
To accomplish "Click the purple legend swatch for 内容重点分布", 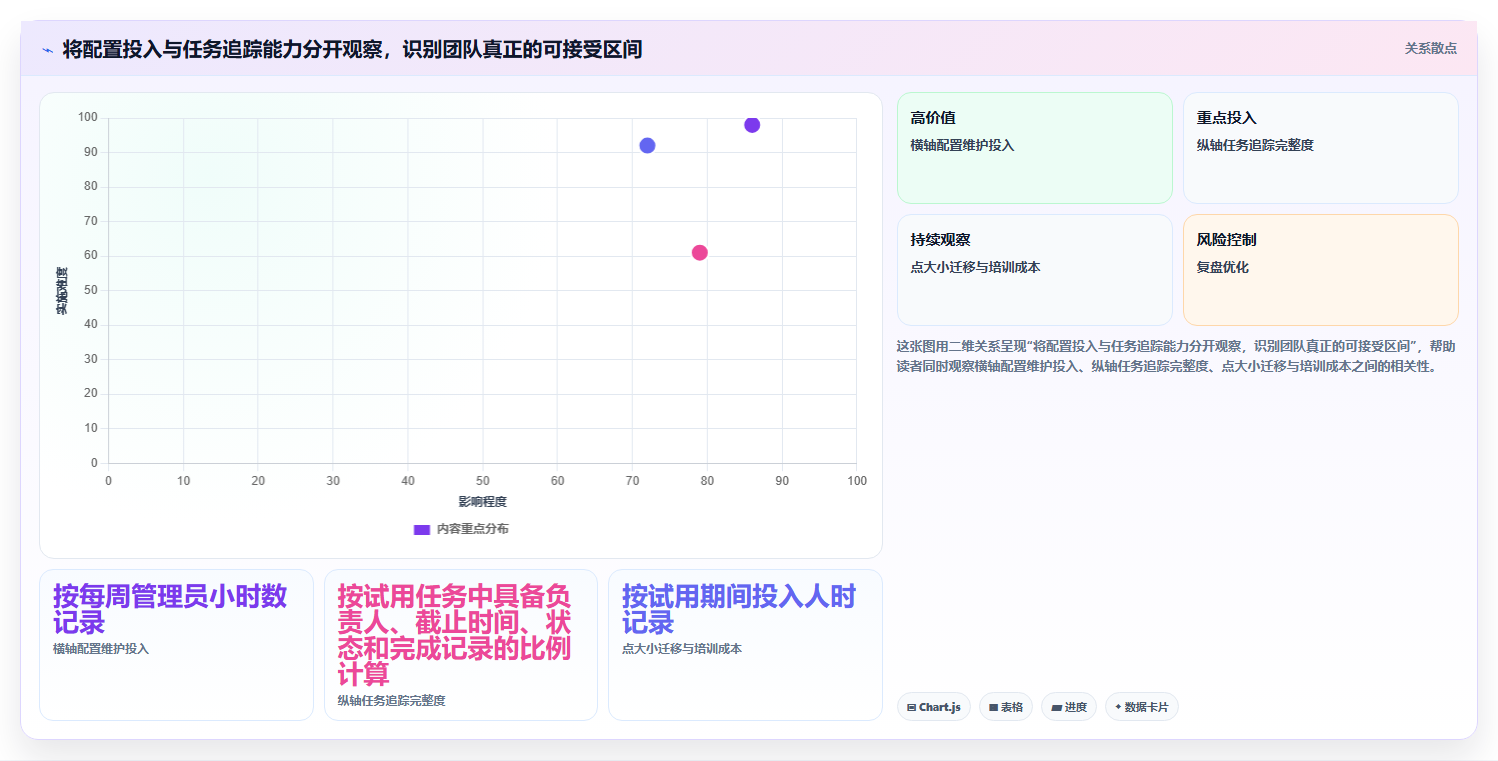I will click(x=422, y=529).
